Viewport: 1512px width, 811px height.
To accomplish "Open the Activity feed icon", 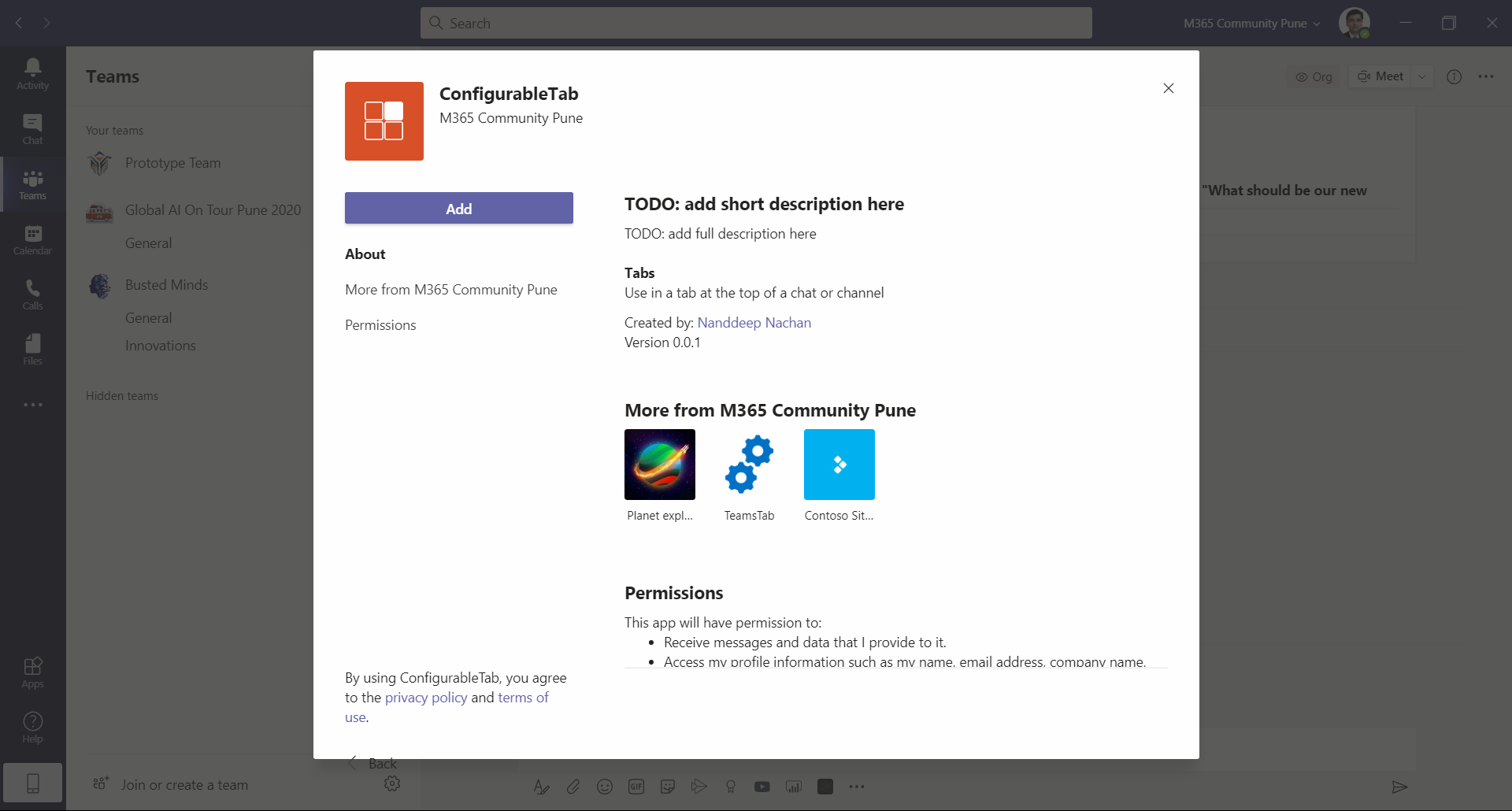I will pos(32,74).
